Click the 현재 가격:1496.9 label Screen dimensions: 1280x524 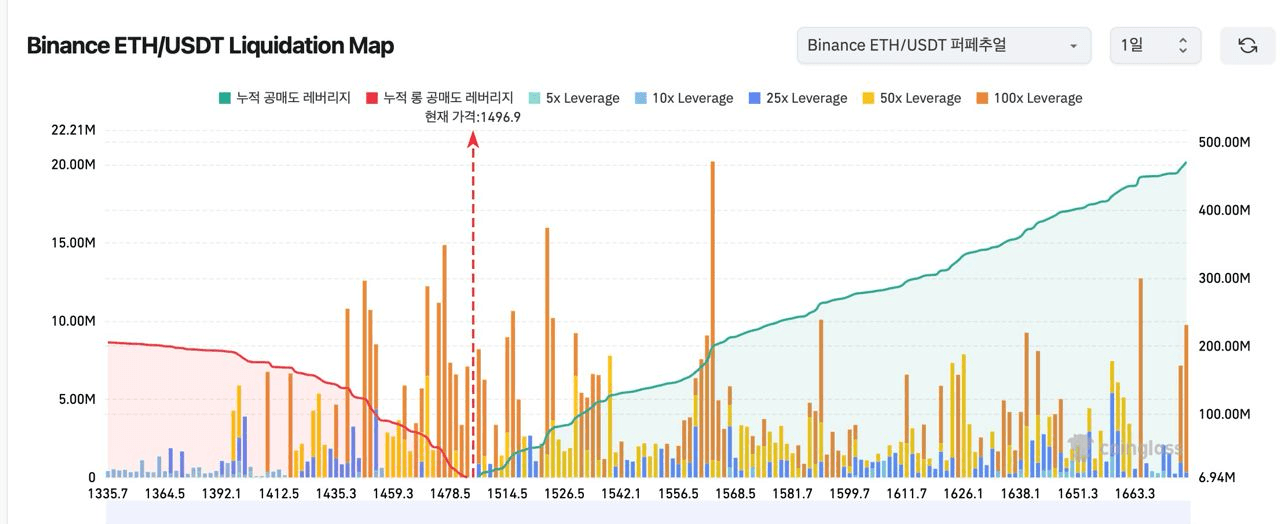pos(473,117)
